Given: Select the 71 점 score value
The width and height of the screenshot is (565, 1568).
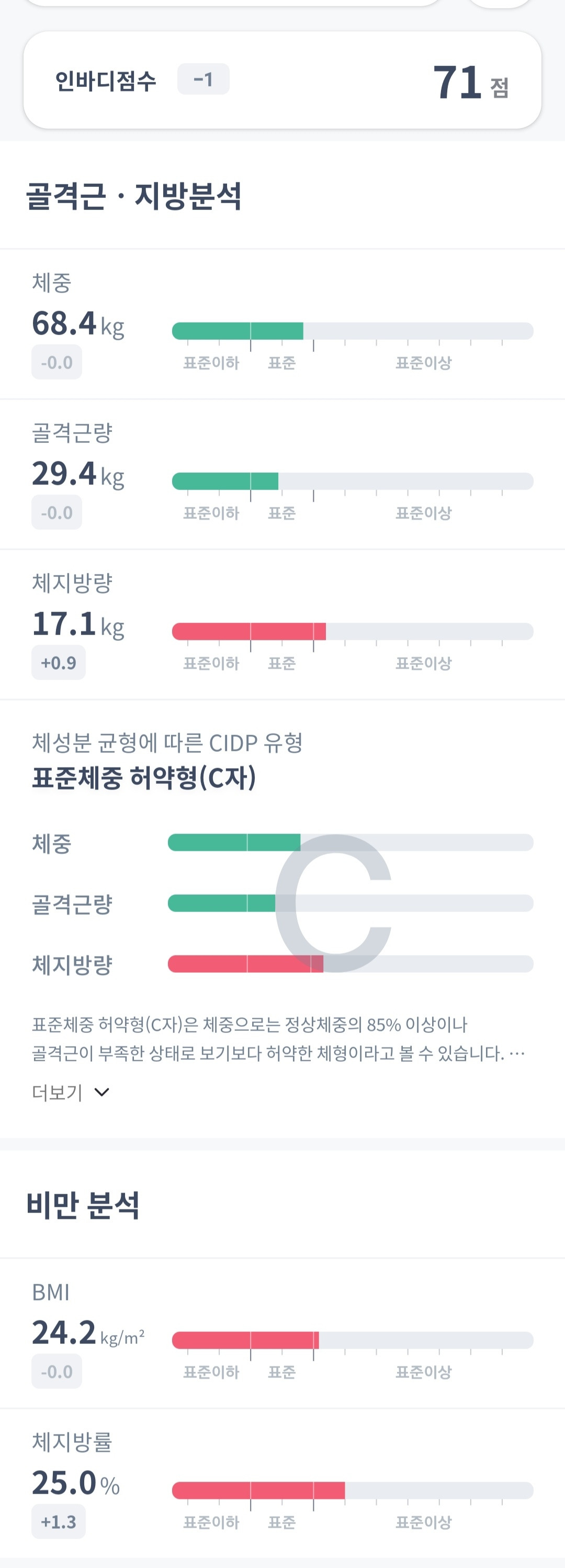Looking at the screenshot, I should click(x=470, y=82).
